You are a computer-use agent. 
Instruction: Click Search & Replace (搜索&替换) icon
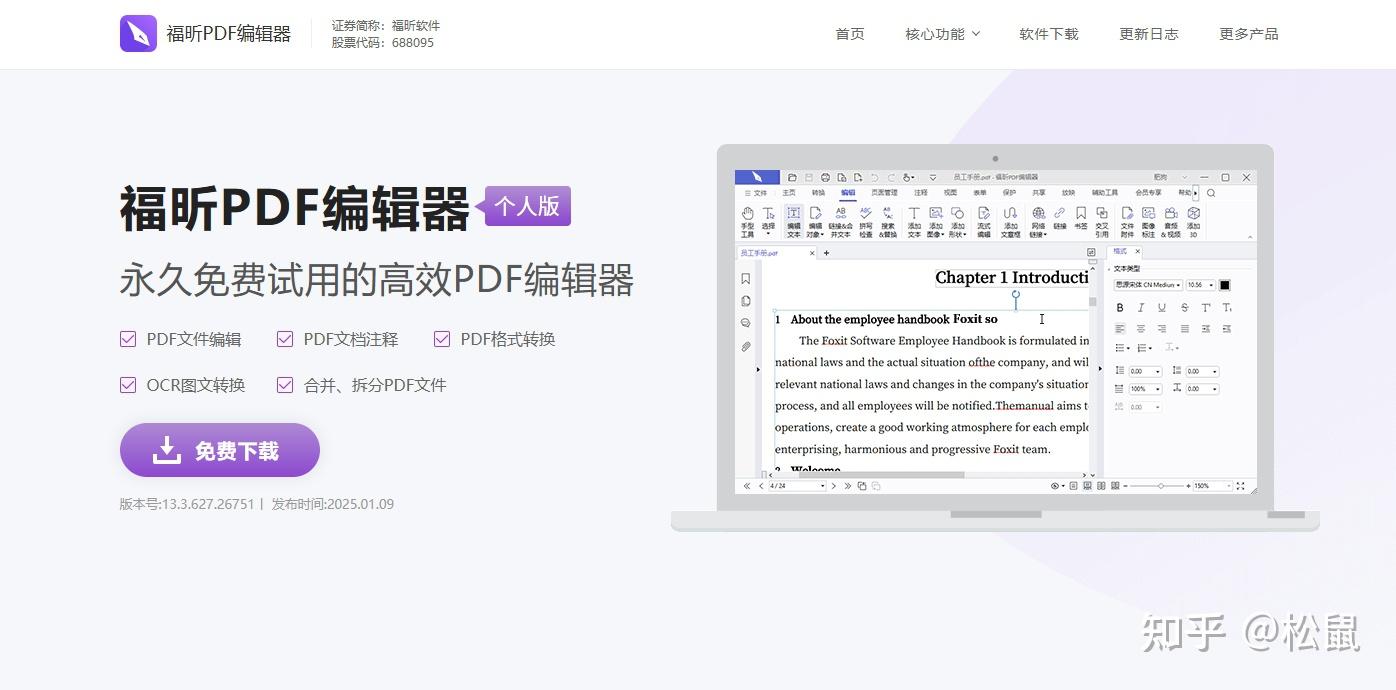point(888,221)
